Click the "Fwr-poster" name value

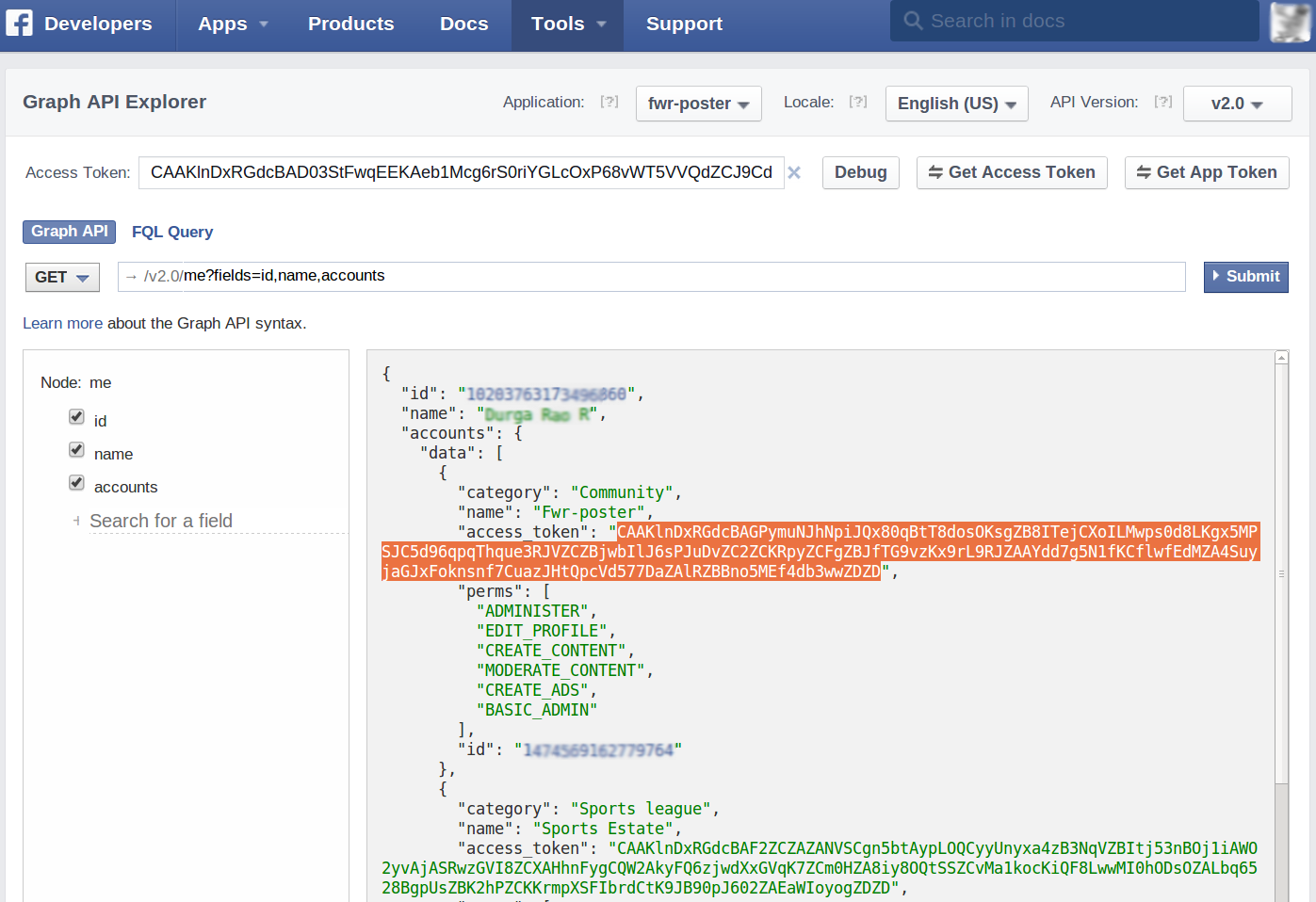(593, 512)
